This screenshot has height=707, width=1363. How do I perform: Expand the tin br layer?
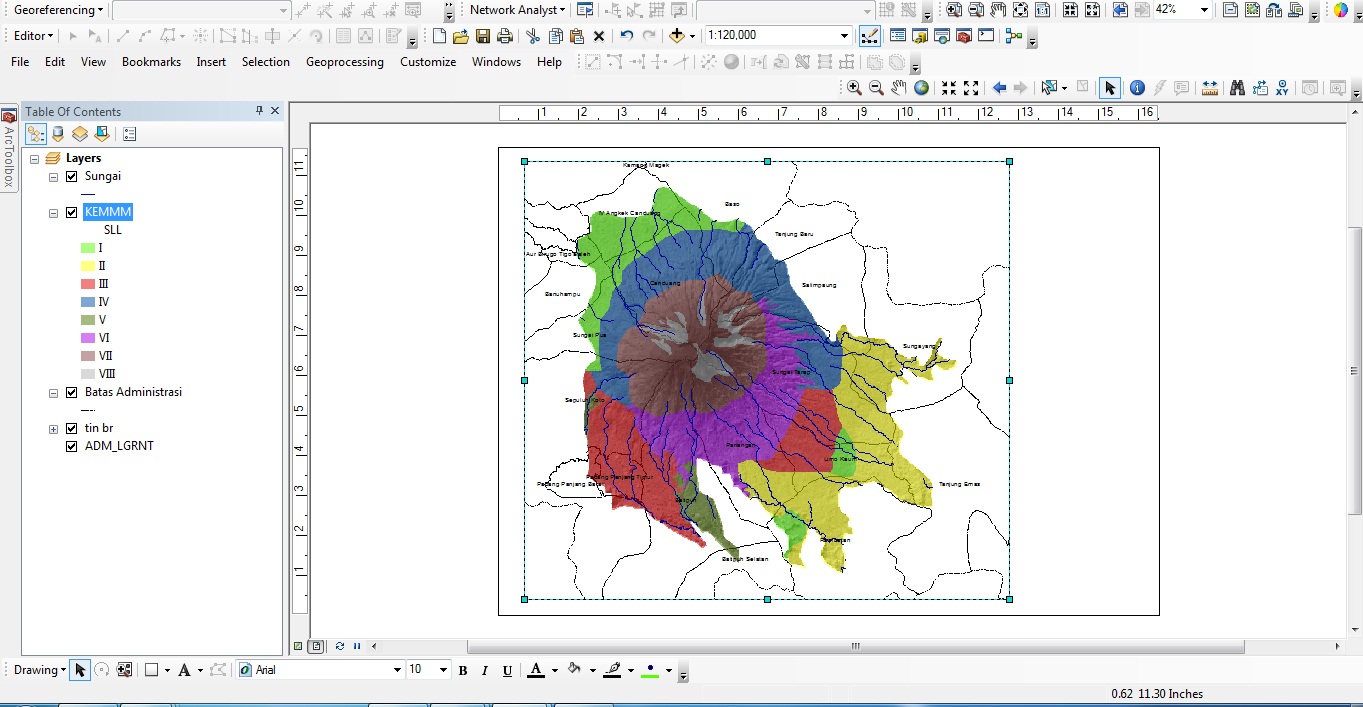click(x=53, y=428)
